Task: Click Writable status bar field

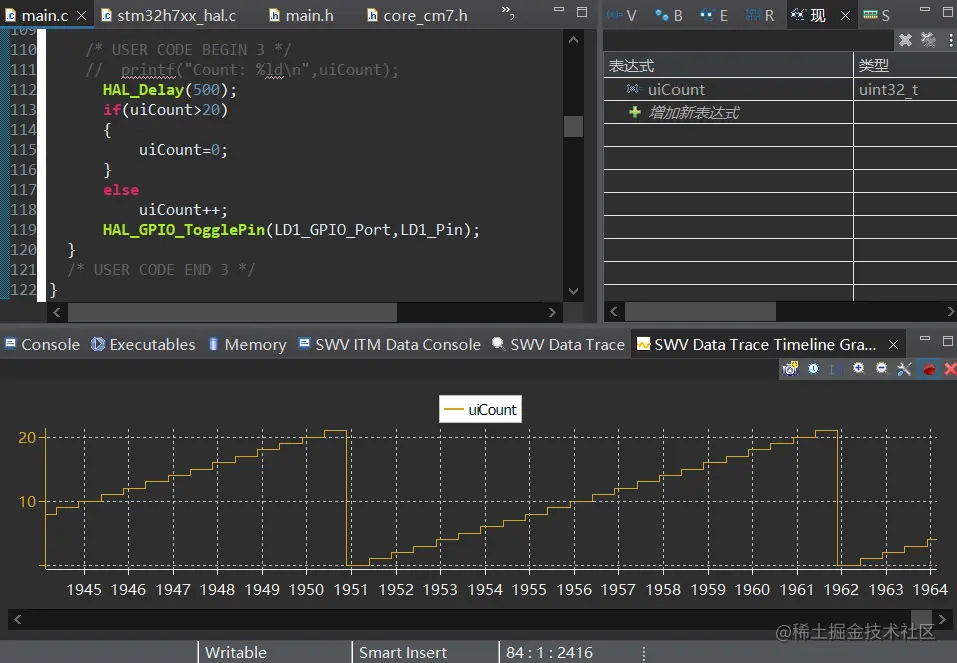Action: [x=236, y=653]
